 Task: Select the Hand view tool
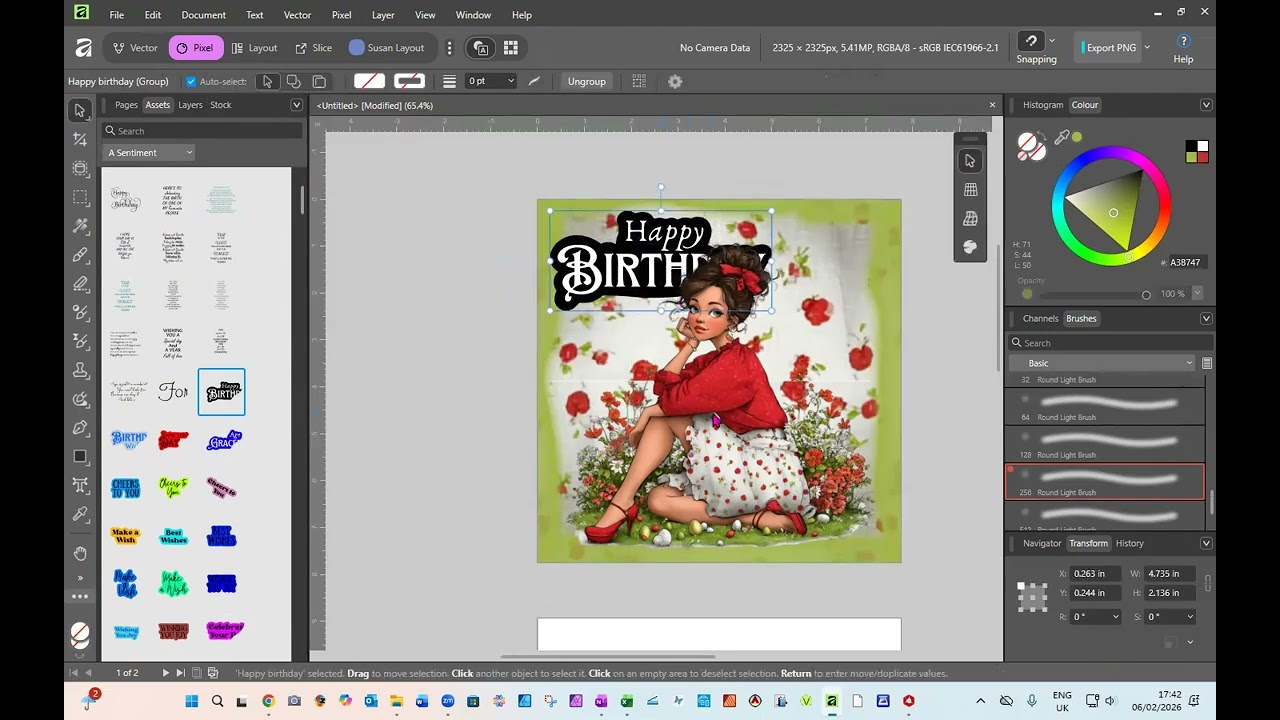pos(80,553)
